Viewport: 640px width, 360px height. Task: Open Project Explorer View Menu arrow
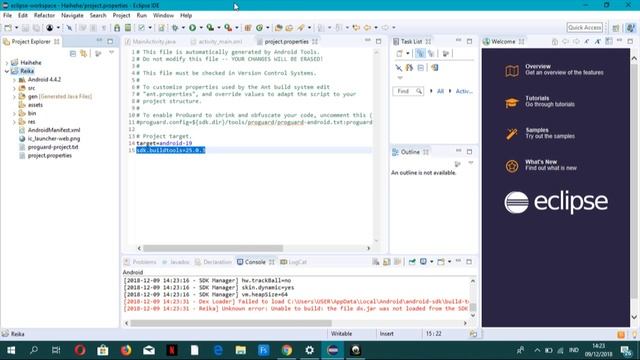(111, 53)
